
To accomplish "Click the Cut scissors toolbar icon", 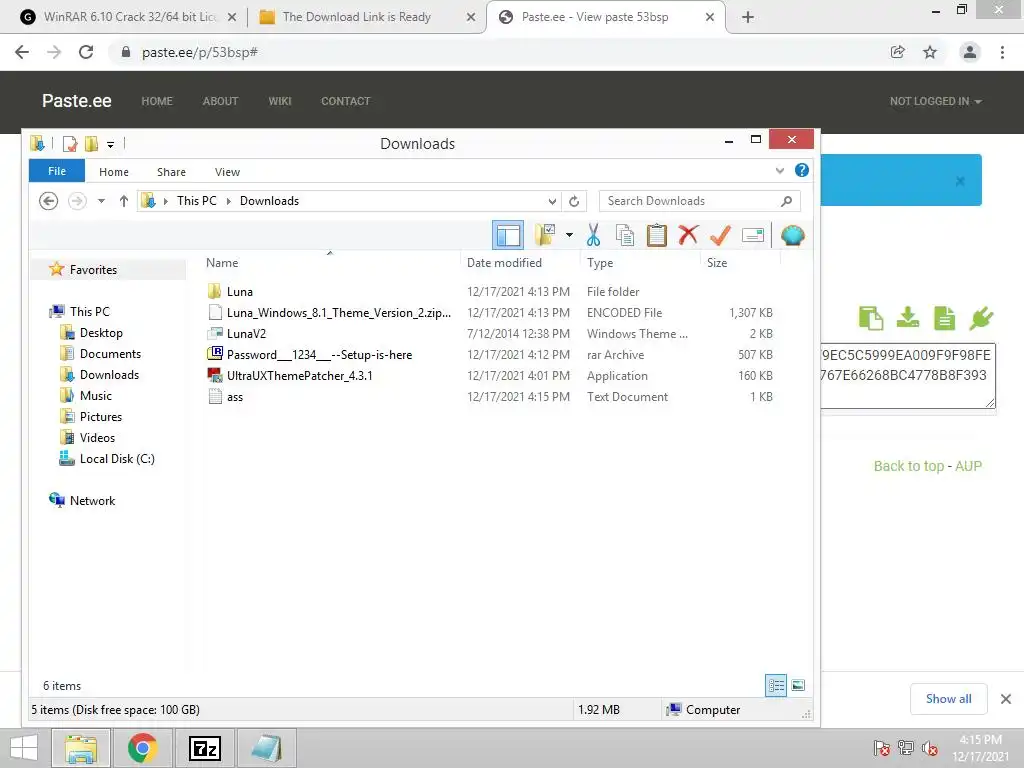I will click(x=593, y=235).
